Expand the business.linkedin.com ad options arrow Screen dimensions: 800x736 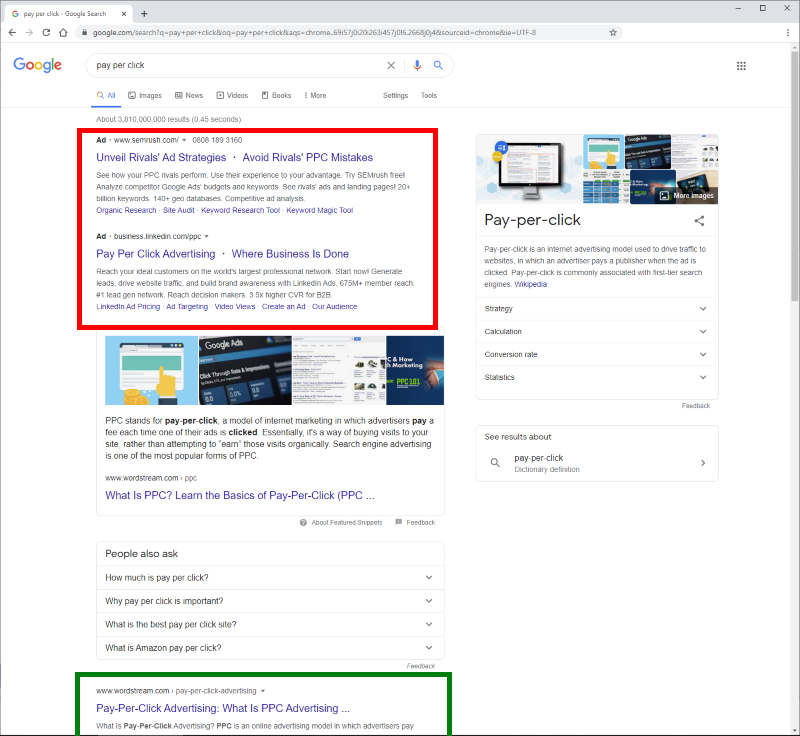tap(207, 237)
